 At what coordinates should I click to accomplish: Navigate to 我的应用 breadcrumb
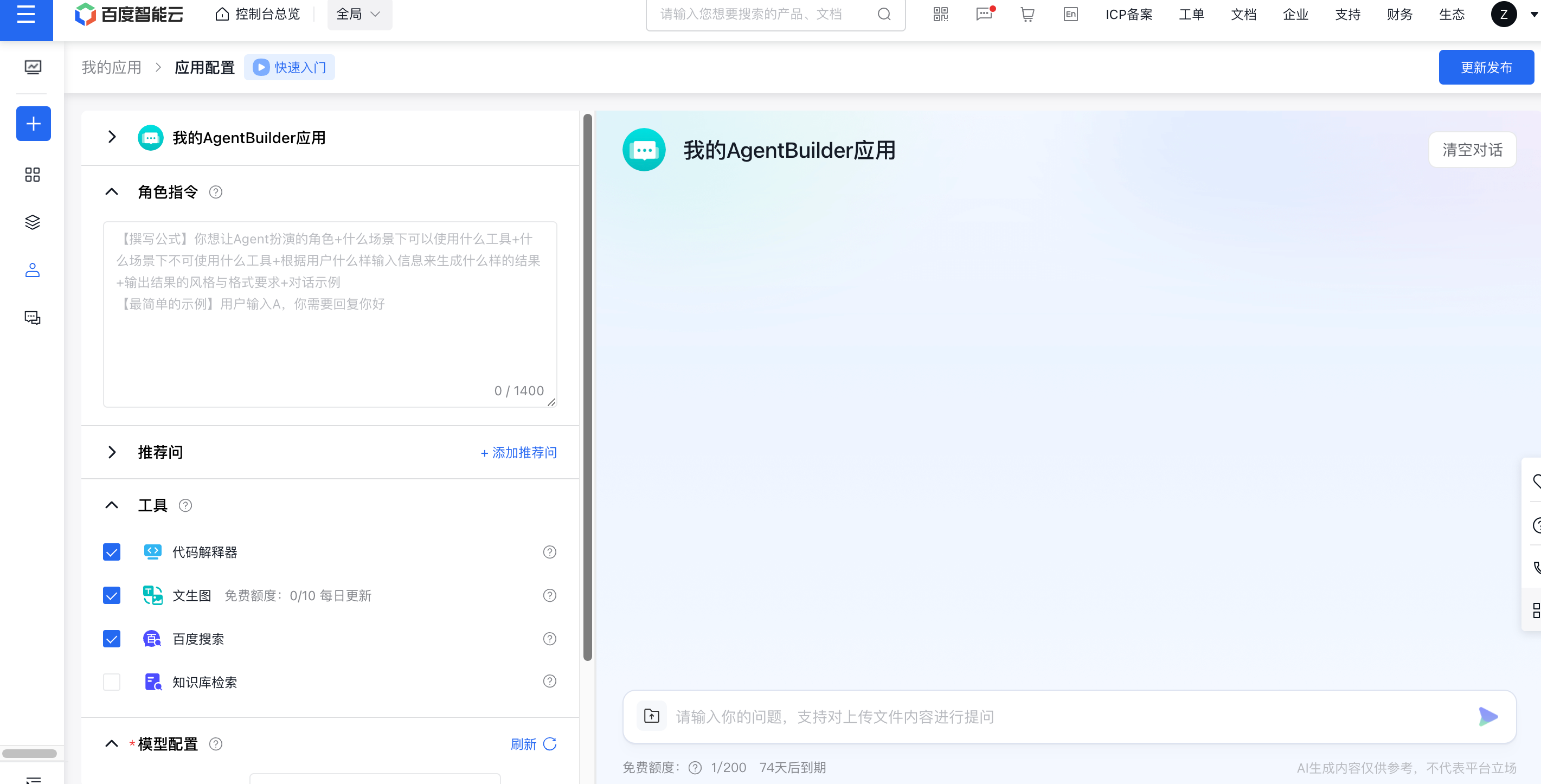[x=111, y=67]
